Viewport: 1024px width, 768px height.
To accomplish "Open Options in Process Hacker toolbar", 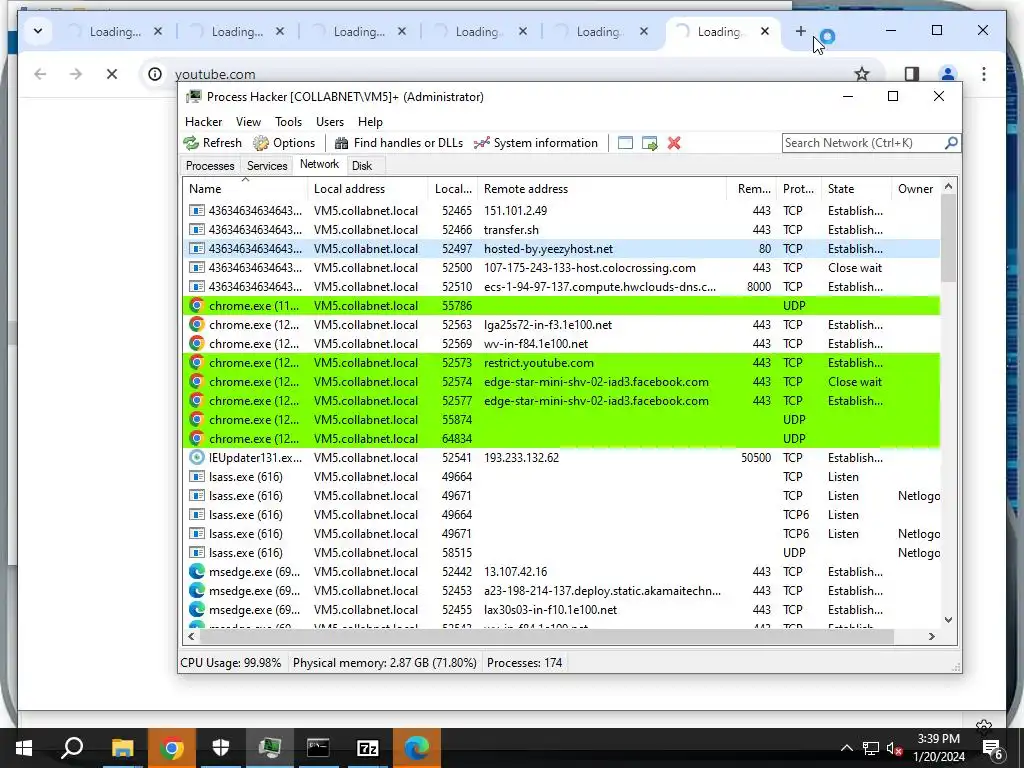I will (284, 143).
